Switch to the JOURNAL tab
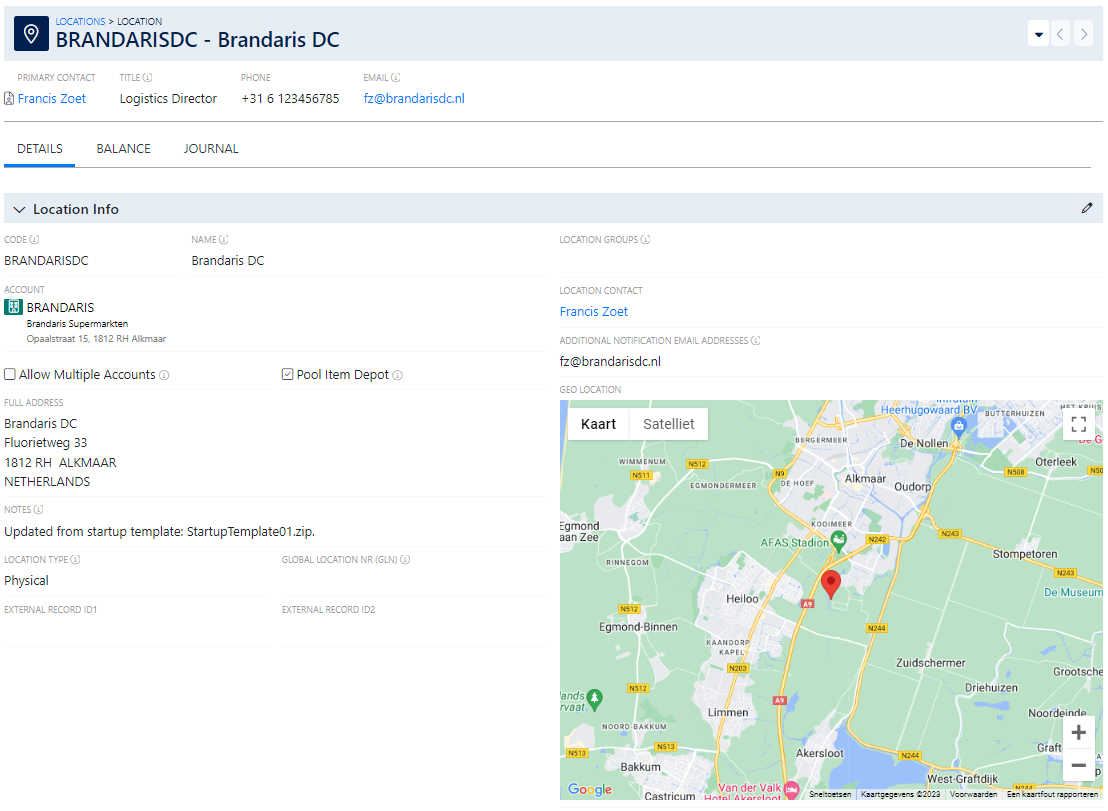This screenshot has height=811, width=1108. tap(211, 148)
